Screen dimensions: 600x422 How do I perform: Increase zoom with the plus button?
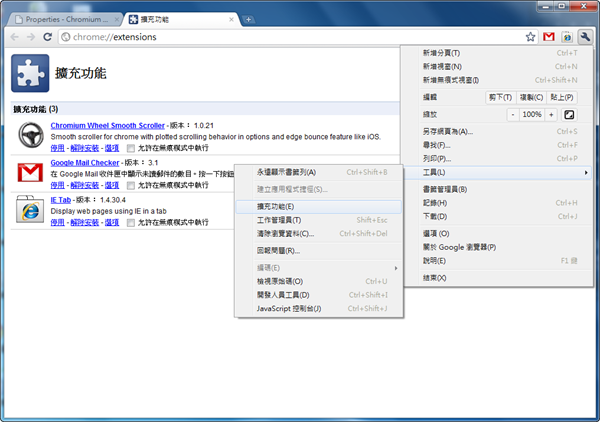[x=551, y=114]
